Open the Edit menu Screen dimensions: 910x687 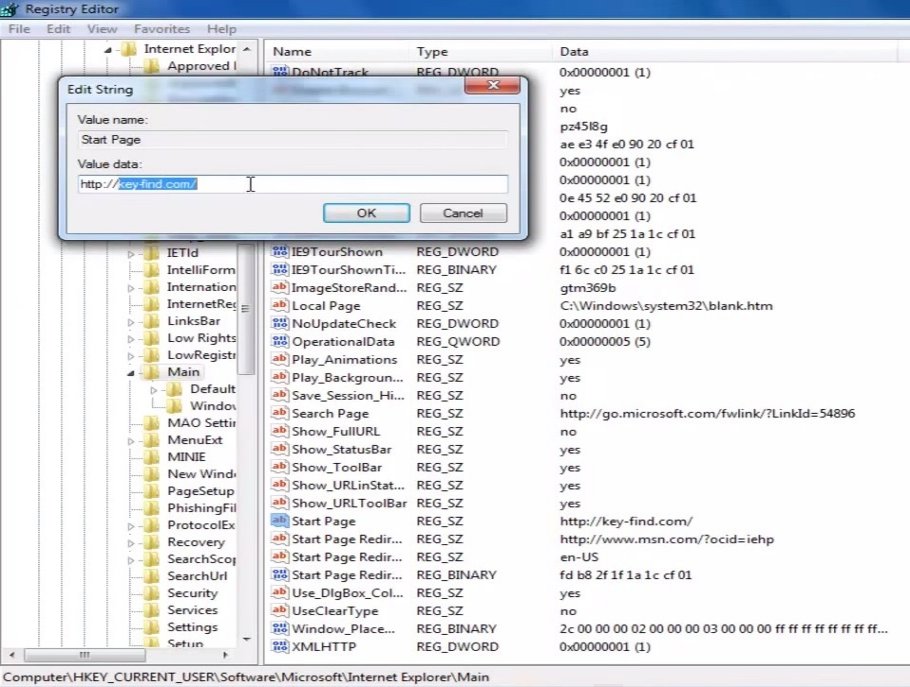point(59,29)
